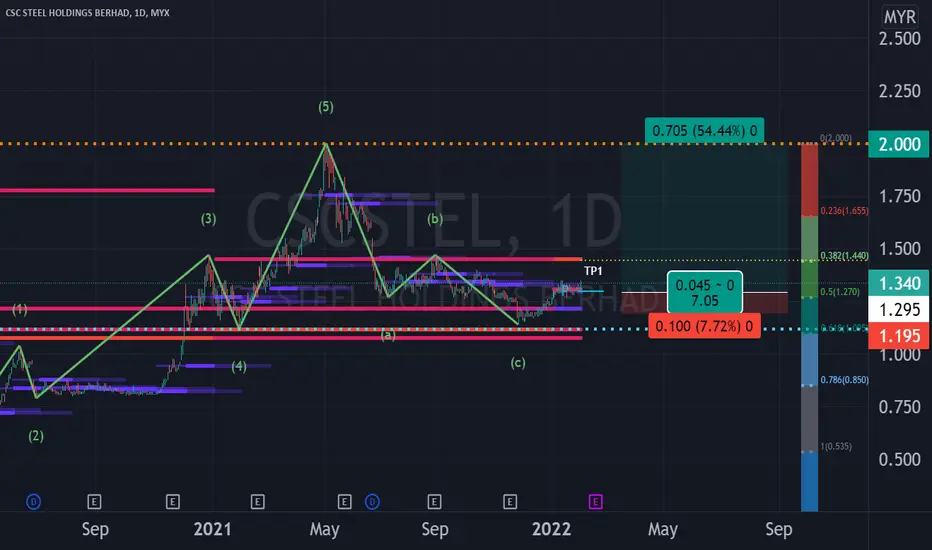Image resolution: width=932 pixels, height=550 pixels.
Task: Click the blue D dividend marker after May 2021
Action: (x=372, y=502)
